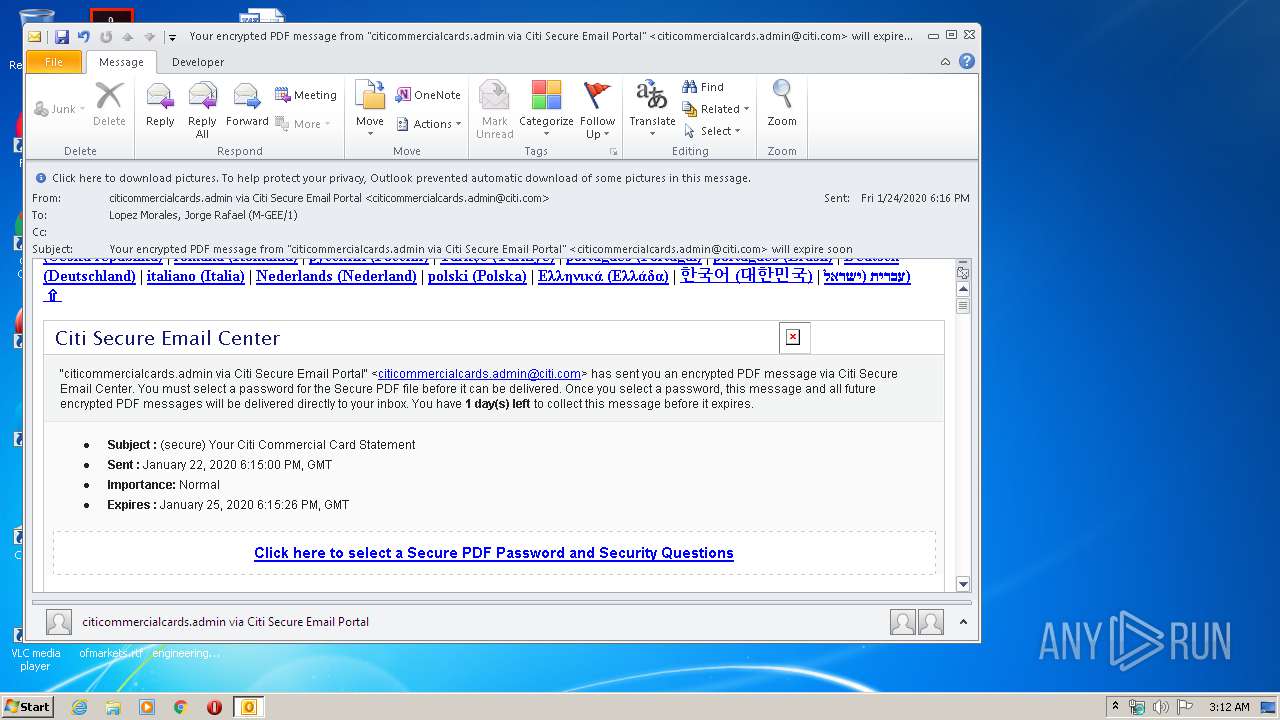
Task: Create a Meeting reply from the ribbon
Action: pos(306,95)
